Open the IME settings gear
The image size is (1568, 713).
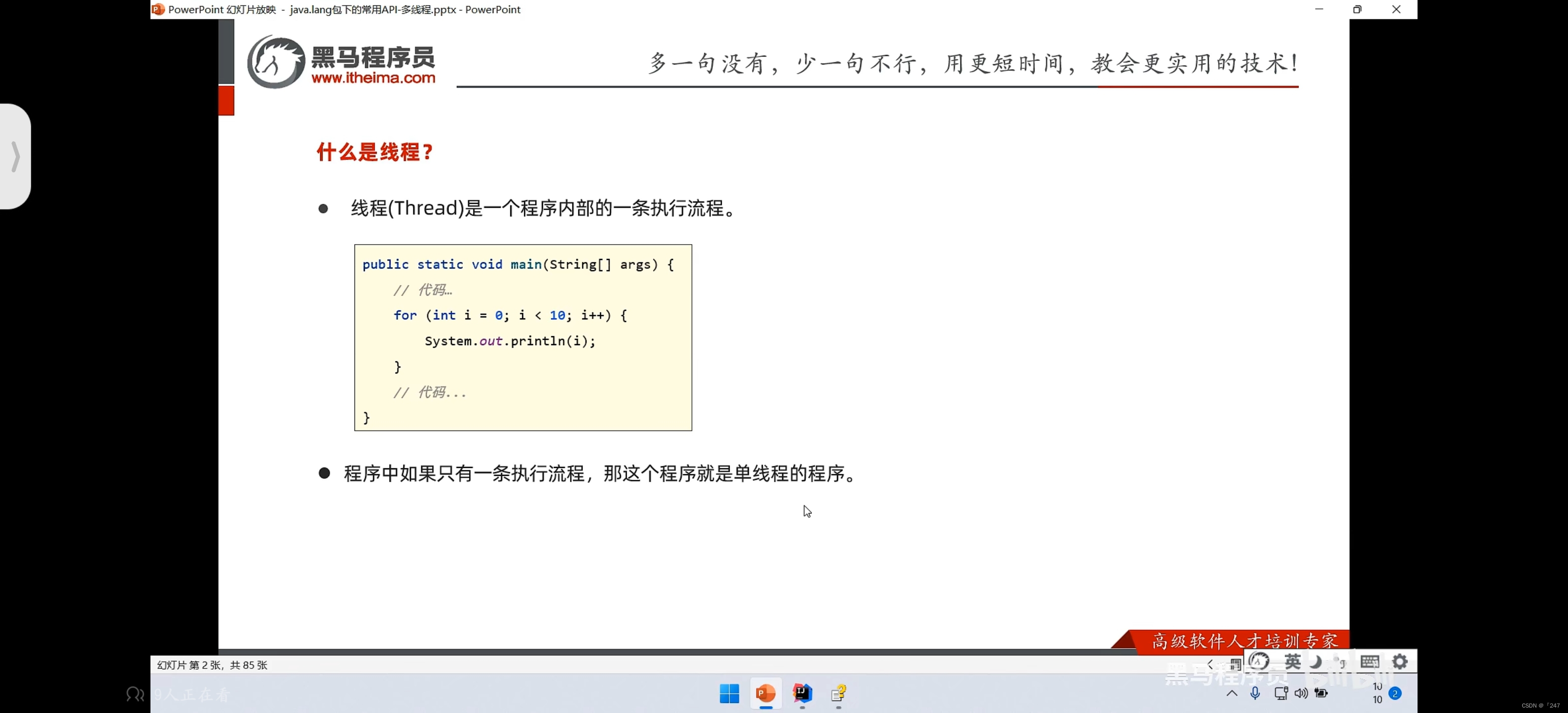[1400, 661]
